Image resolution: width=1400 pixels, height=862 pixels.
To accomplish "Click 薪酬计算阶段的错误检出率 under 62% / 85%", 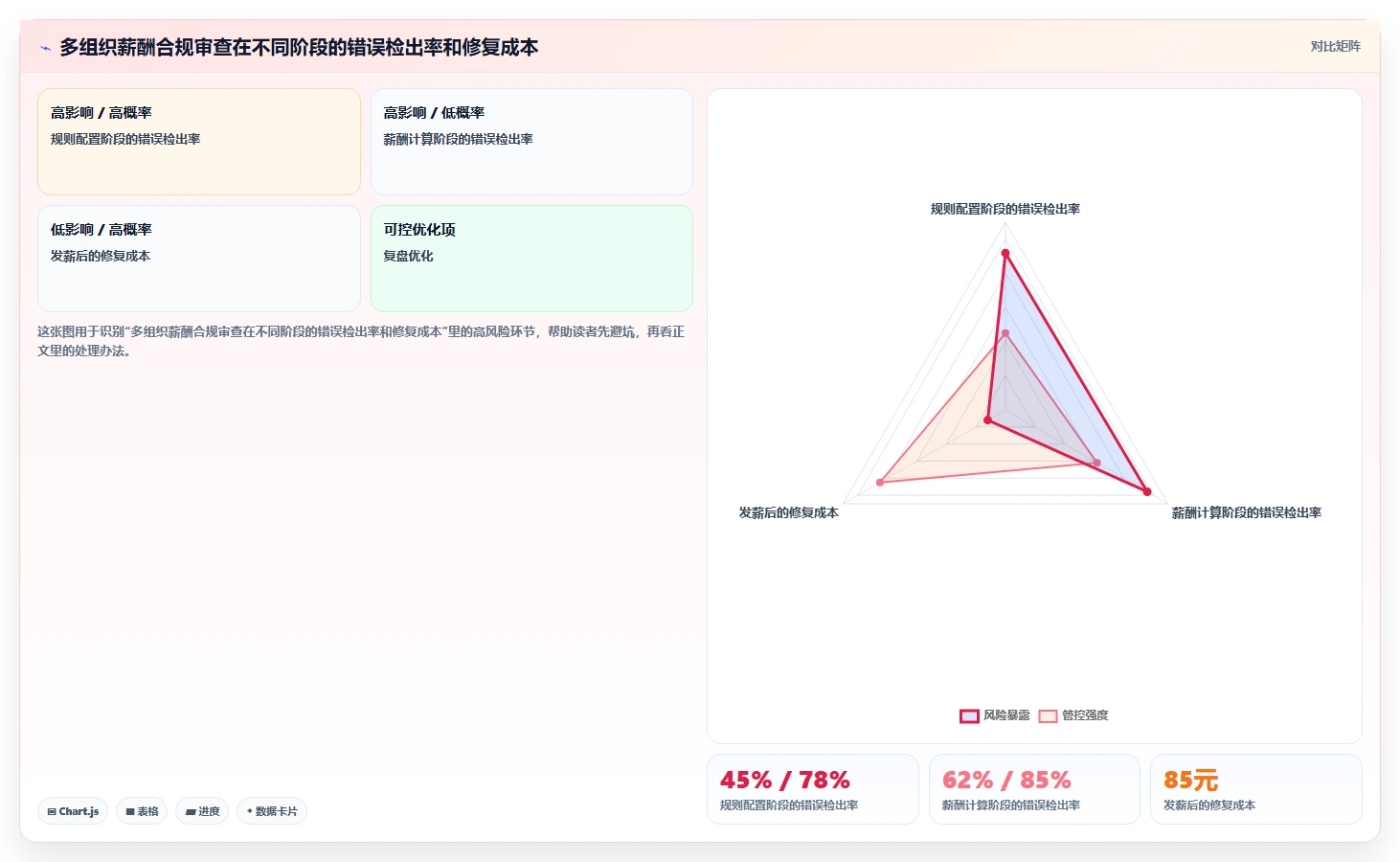I will point(1011,805).
